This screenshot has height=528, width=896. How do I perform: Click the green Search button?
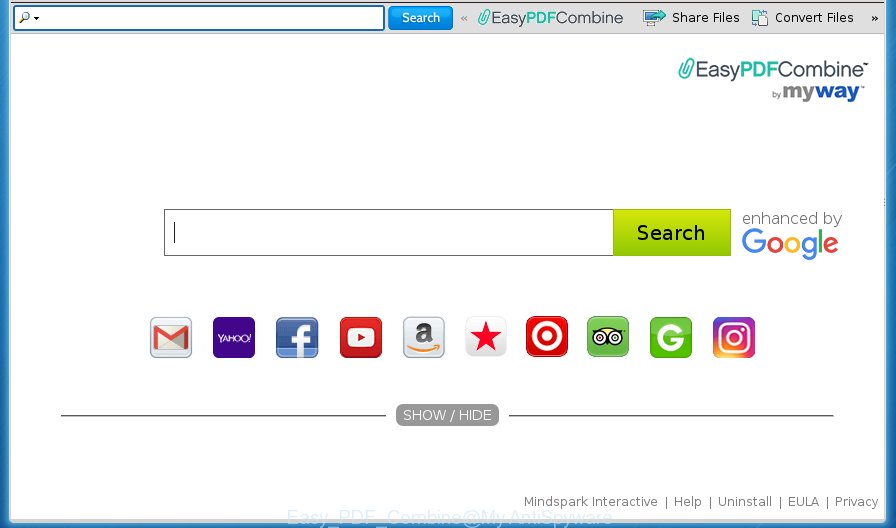point(671,233)
